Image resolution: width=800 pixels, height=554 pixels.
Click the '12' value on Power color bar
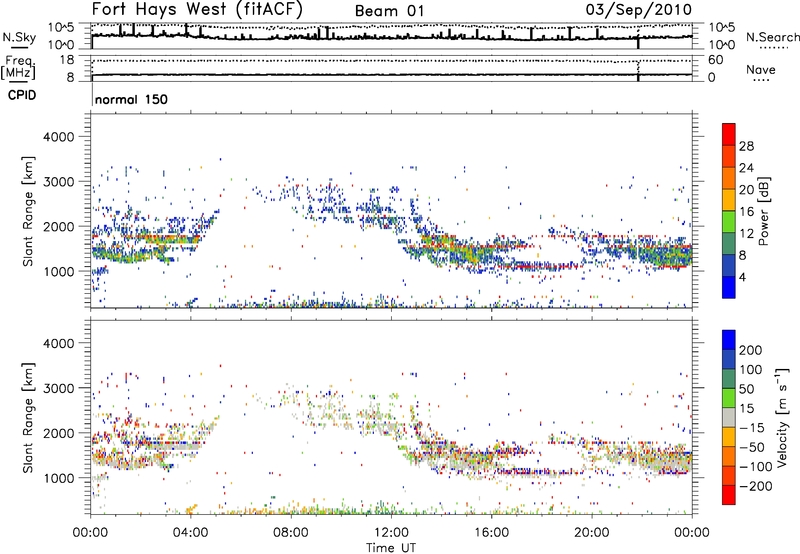746,234
